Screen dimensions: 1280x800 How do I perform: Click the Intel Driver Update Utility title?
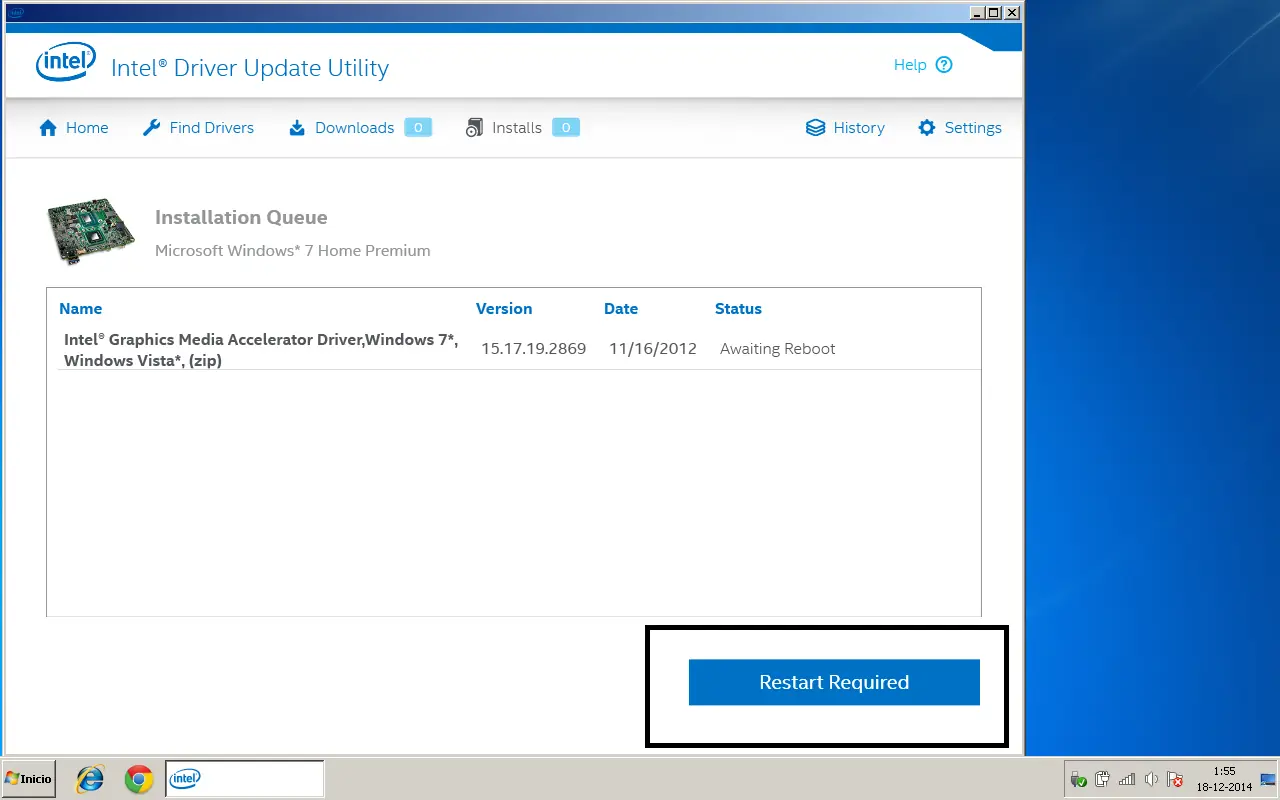tap(250, 68)
